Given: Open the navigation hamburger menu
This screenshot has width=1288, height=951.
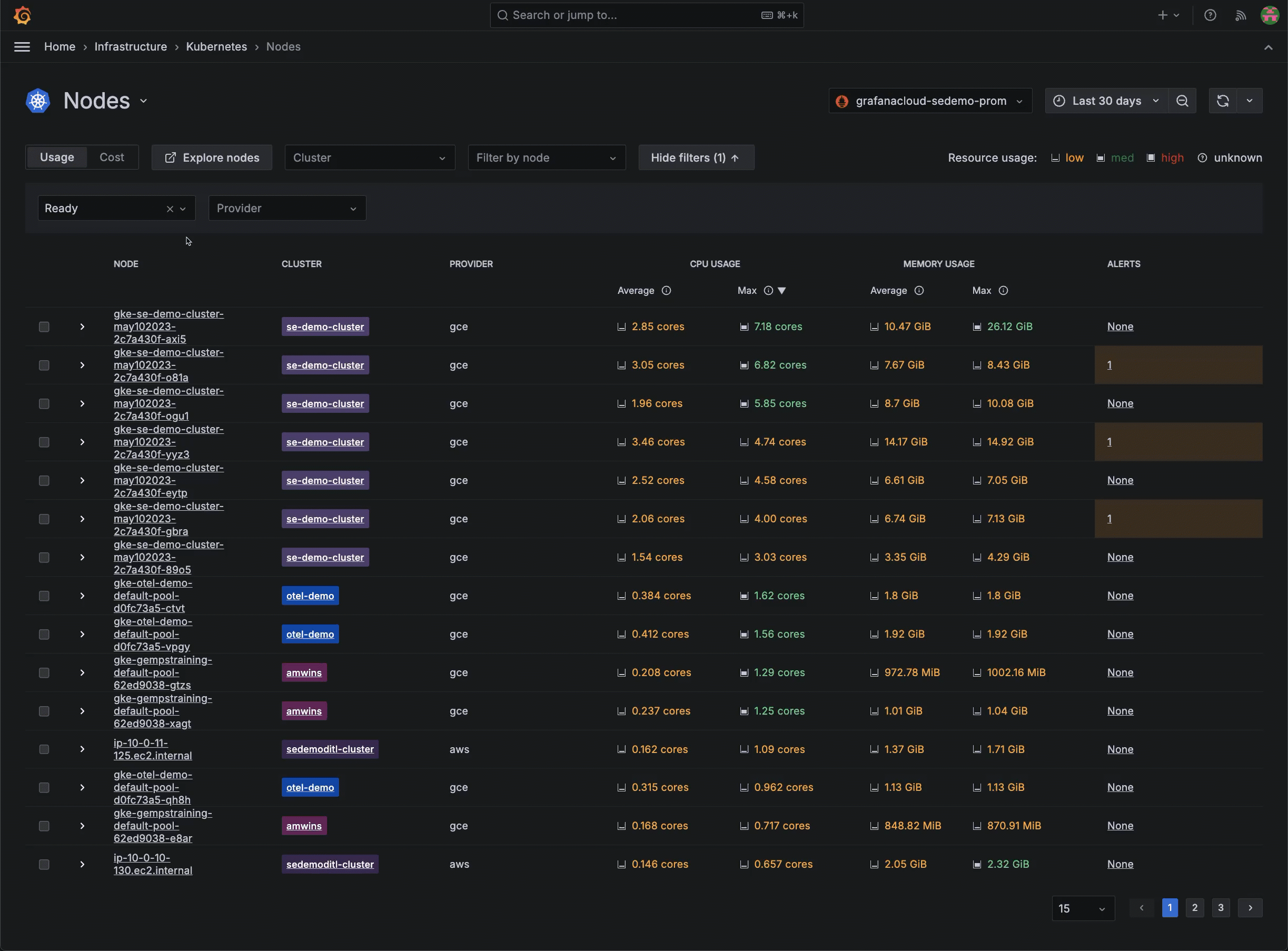Looking at the screenshot, I should (x=22, y=47).
